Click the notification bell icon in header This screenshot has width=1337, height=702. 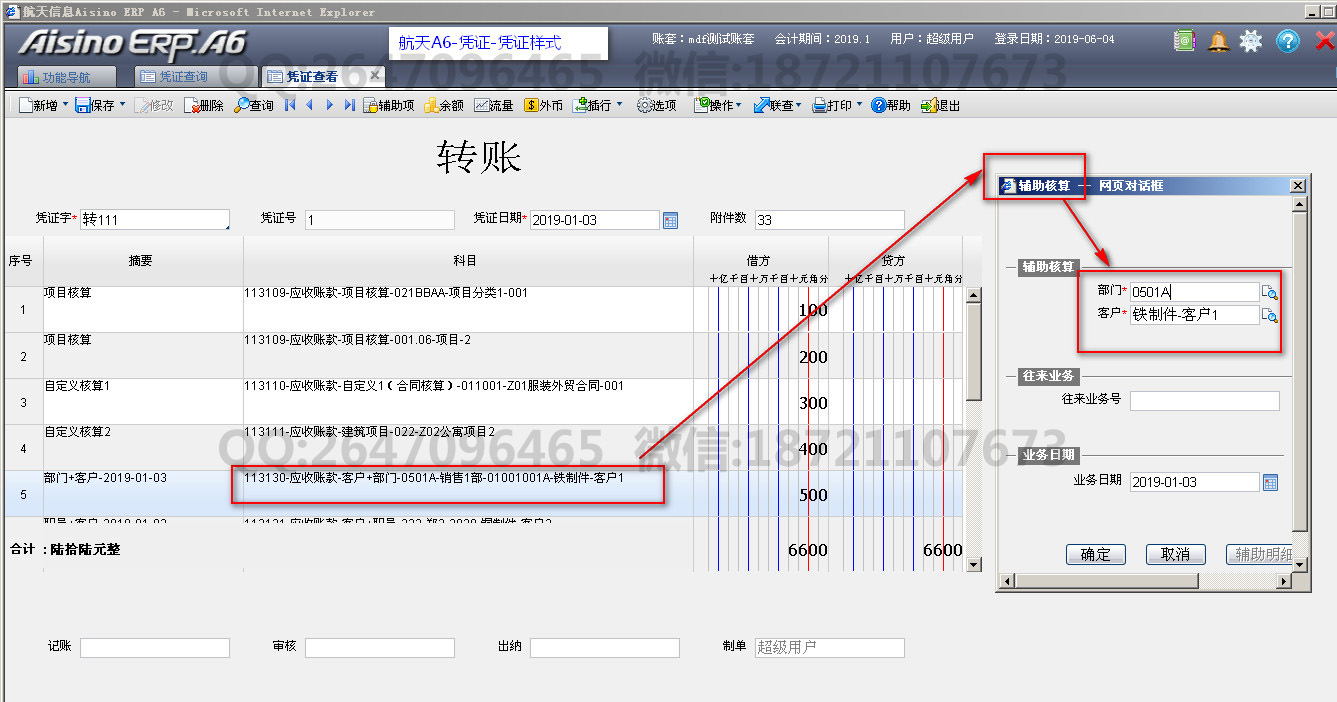pyautogui.click(x=1218, y=41)
